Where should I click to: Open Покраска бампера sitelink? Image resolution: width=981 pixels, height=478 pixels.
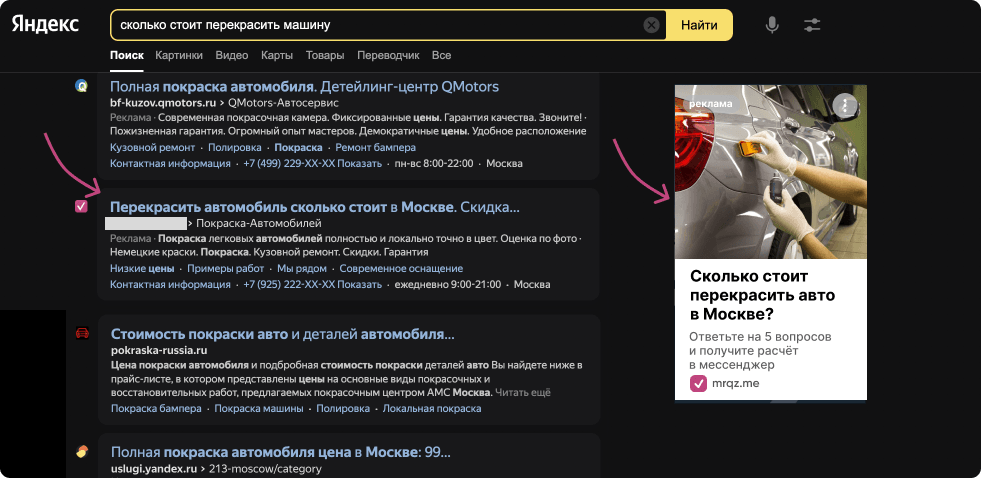pyautogui.click(x=156, y=409)
